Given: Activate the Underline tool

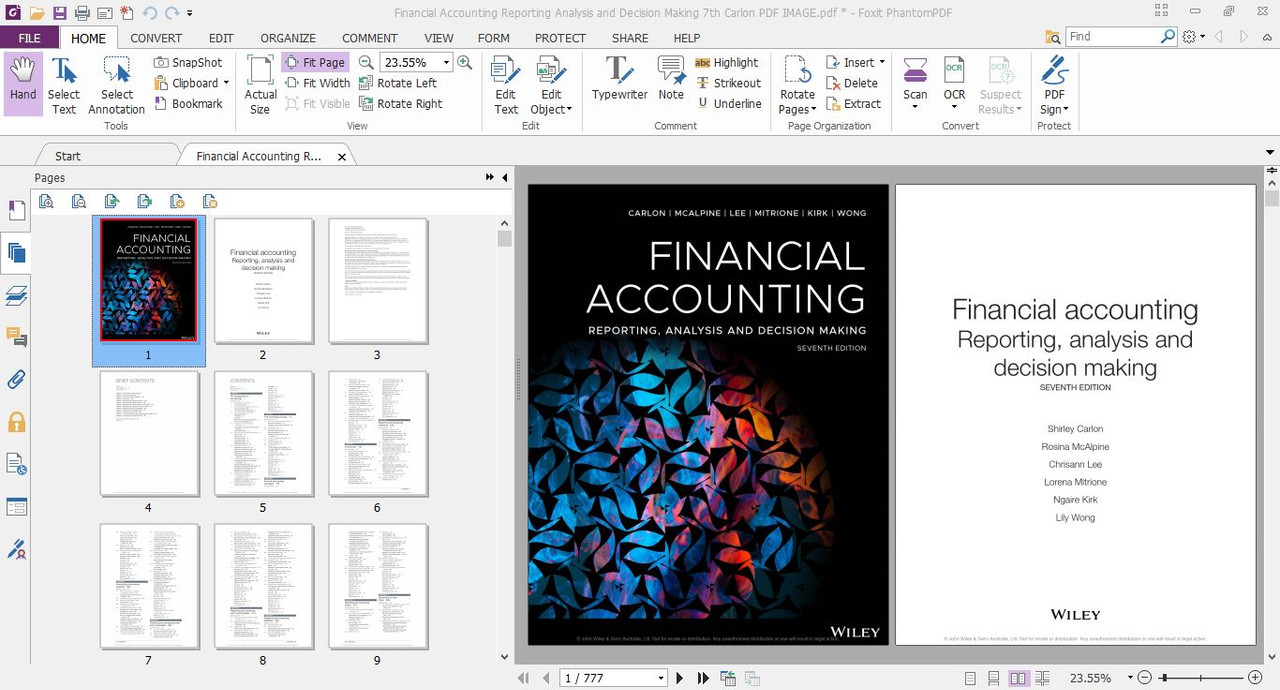Looking at the screenshot, I should (x=729, y=103).
